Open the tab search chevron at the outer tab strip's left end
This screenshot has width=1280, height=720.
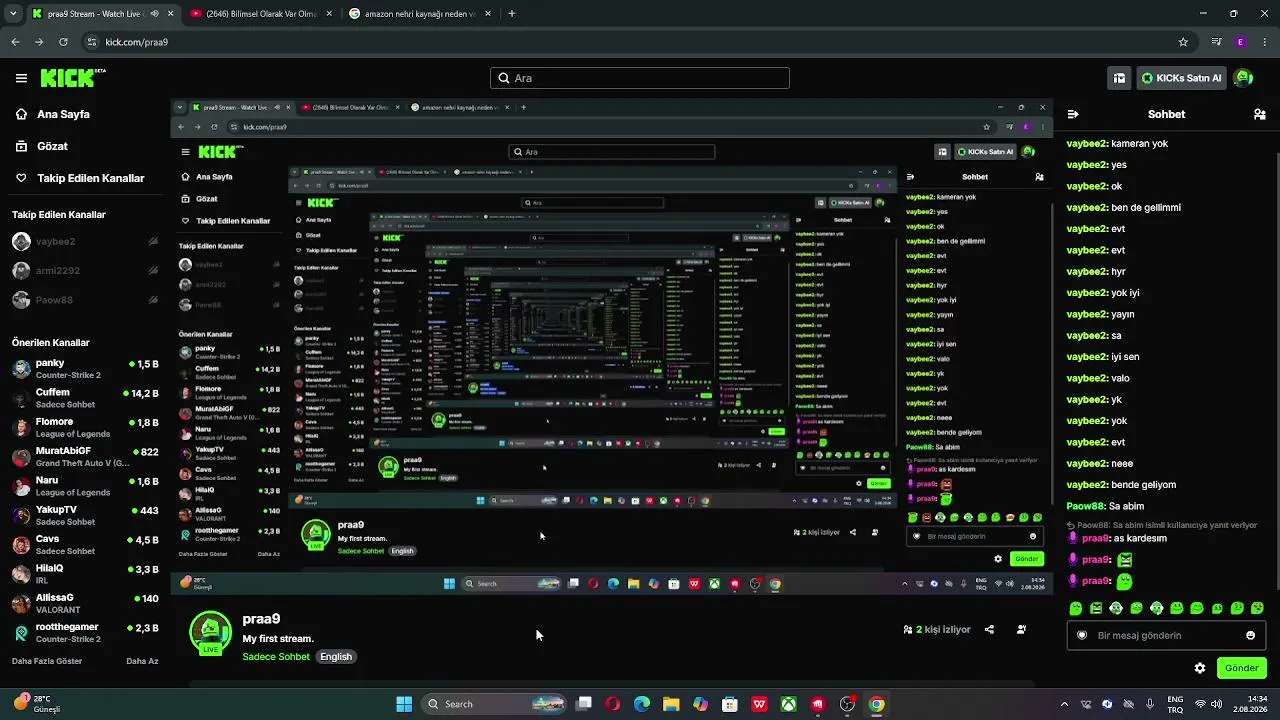point(13,14)
